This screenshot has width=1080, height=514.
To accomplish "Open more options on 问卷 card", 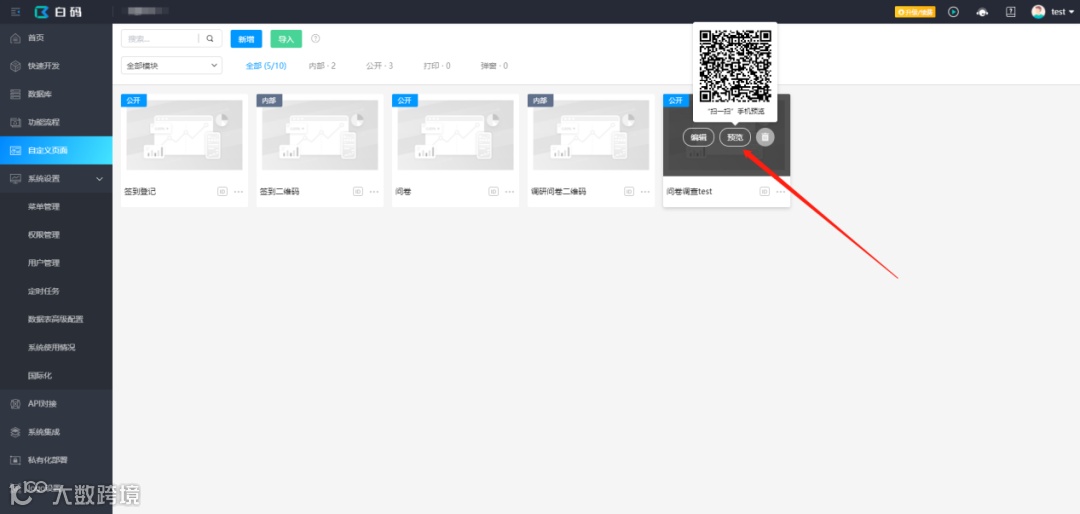I will 510,192.
